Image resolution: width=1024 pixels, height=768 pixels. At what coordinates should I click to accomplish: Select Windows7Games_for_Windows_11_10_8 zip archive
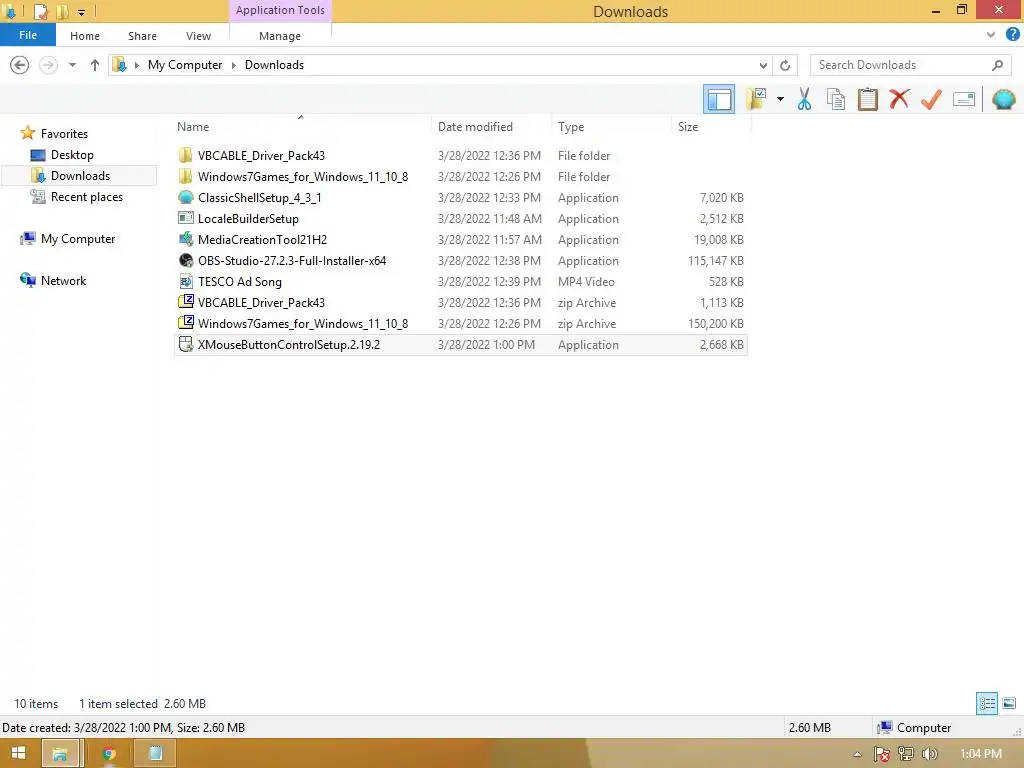461,323
